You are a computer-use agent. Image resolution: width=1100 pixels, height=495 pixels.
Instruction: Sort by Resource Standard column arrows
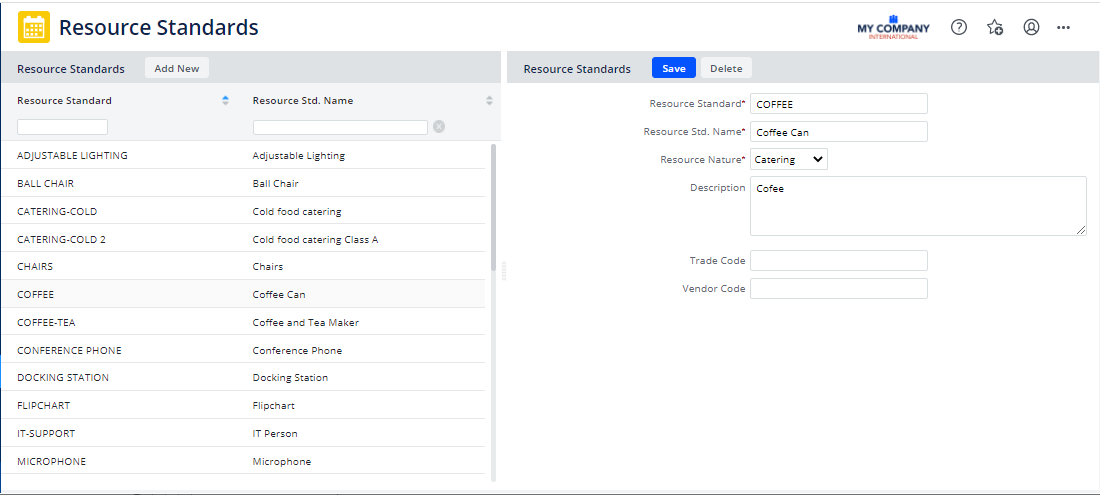(x=225, y=100)
